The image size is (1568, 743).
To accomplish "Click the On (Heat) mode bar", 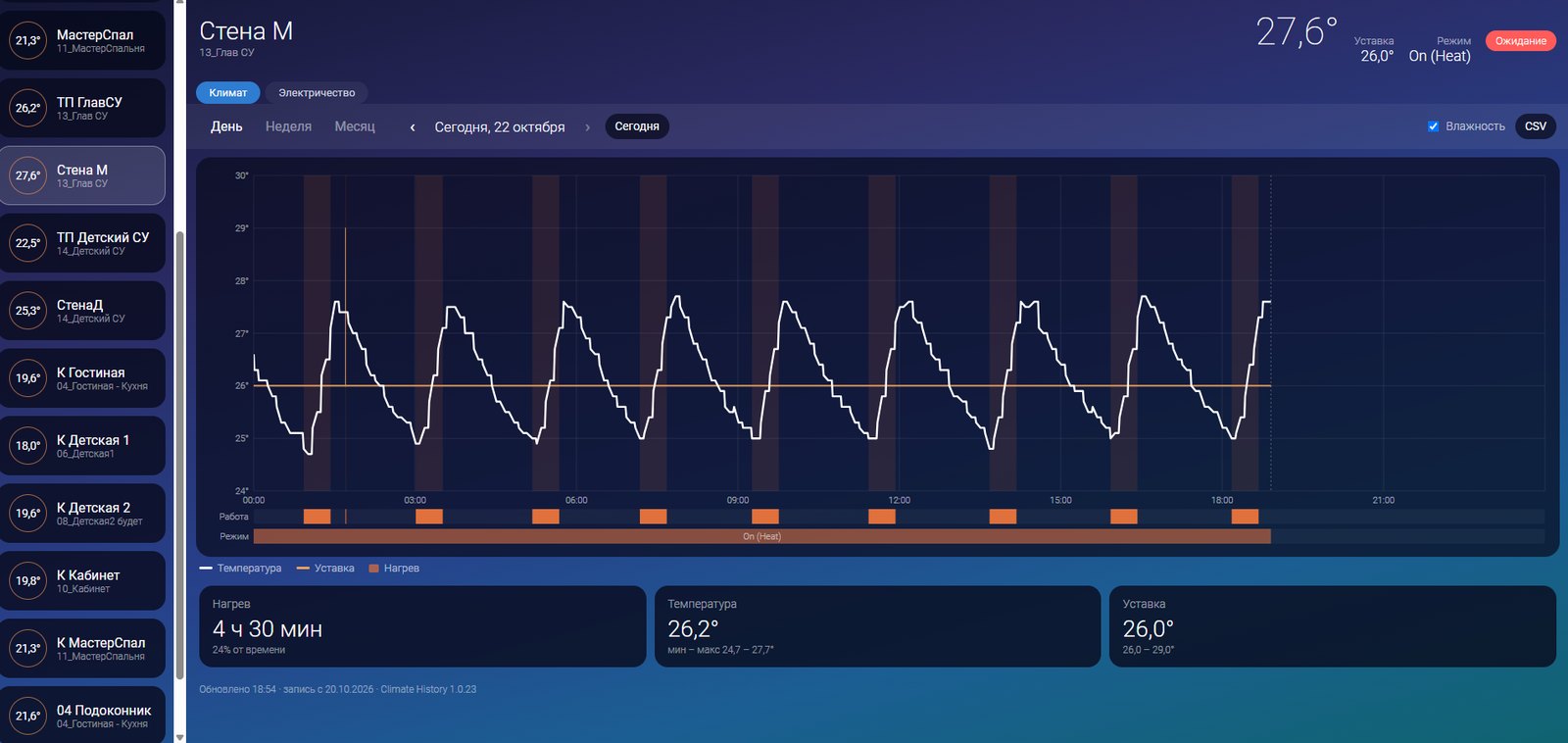I will click(761, 536).
